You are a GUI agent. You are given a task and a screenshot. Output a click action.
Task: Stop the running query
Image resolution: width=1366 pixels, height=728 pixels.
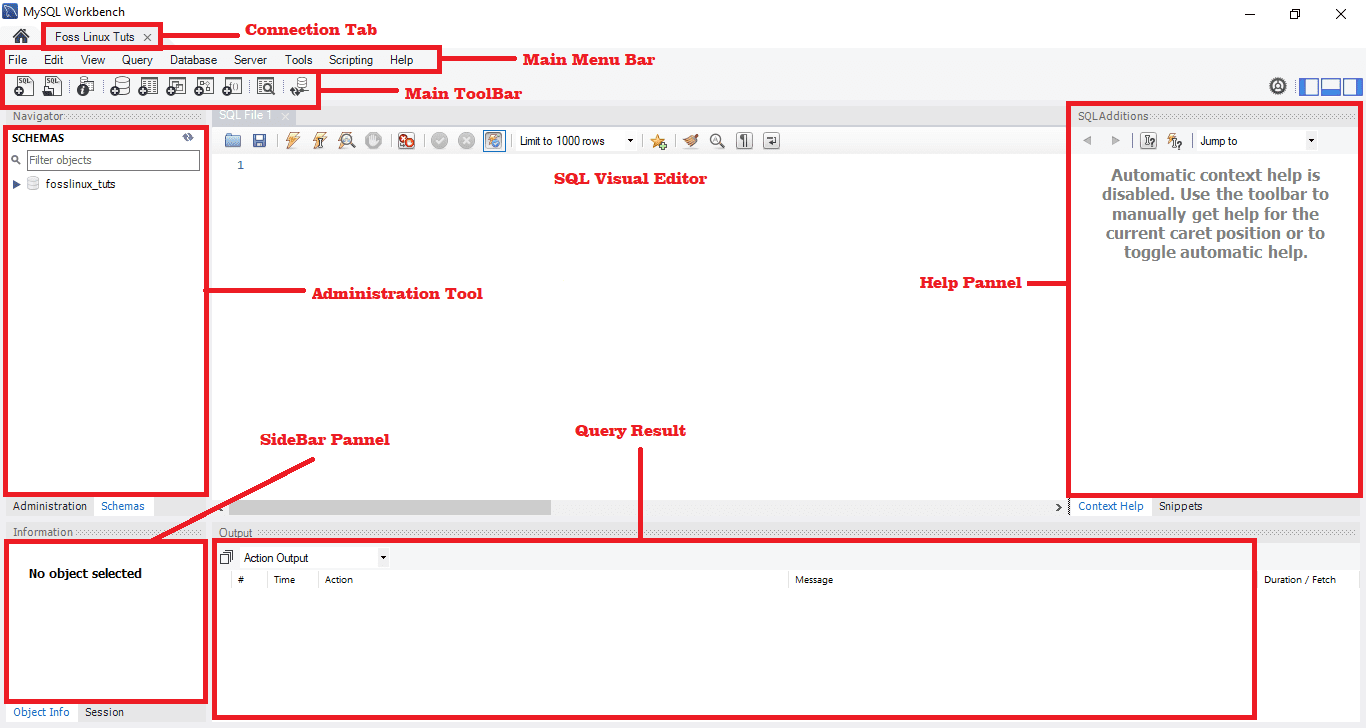point(373,141)
